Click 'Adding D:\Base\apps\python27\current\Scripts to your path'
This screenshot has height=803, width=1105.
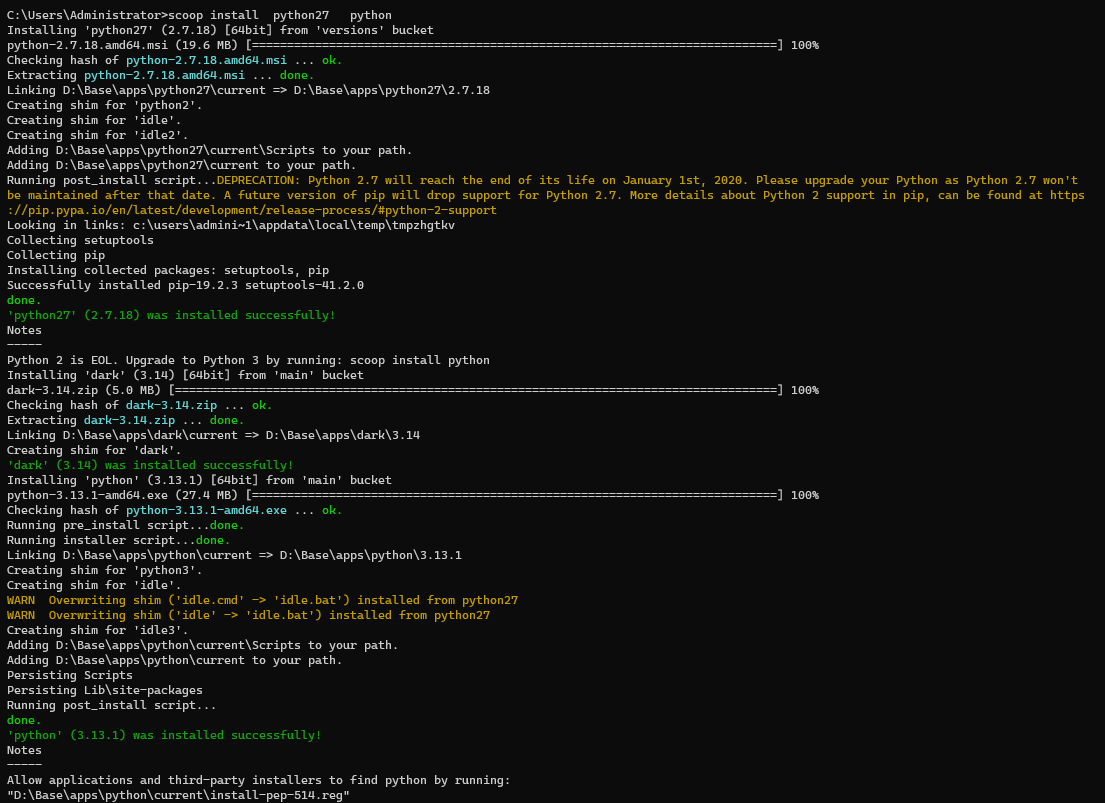[210, 150]
